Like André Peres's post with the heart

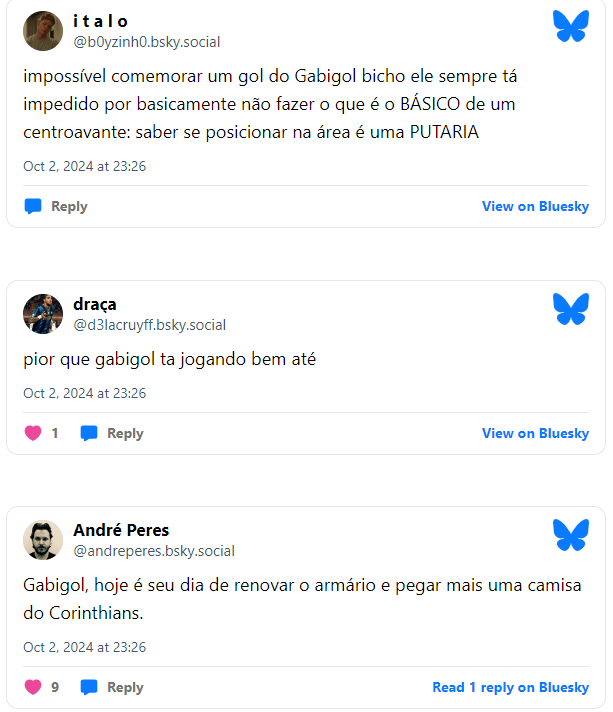33,687
